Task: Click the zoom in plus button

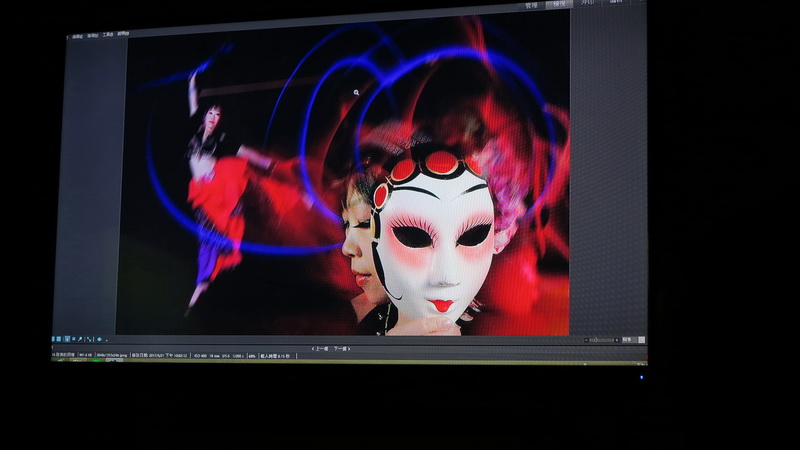Action: point(617,340)
